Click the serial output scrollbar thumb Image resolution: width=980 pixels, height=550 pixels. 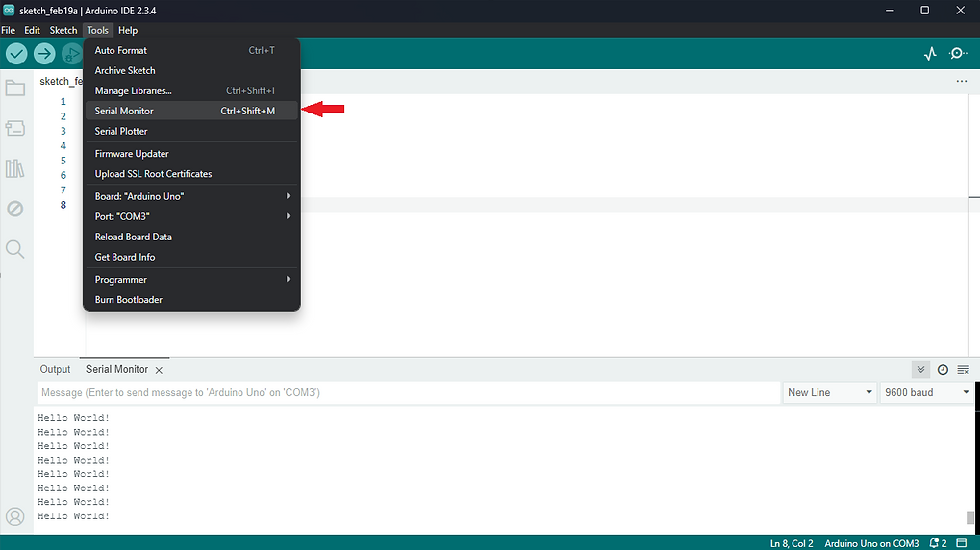point(970,518)
